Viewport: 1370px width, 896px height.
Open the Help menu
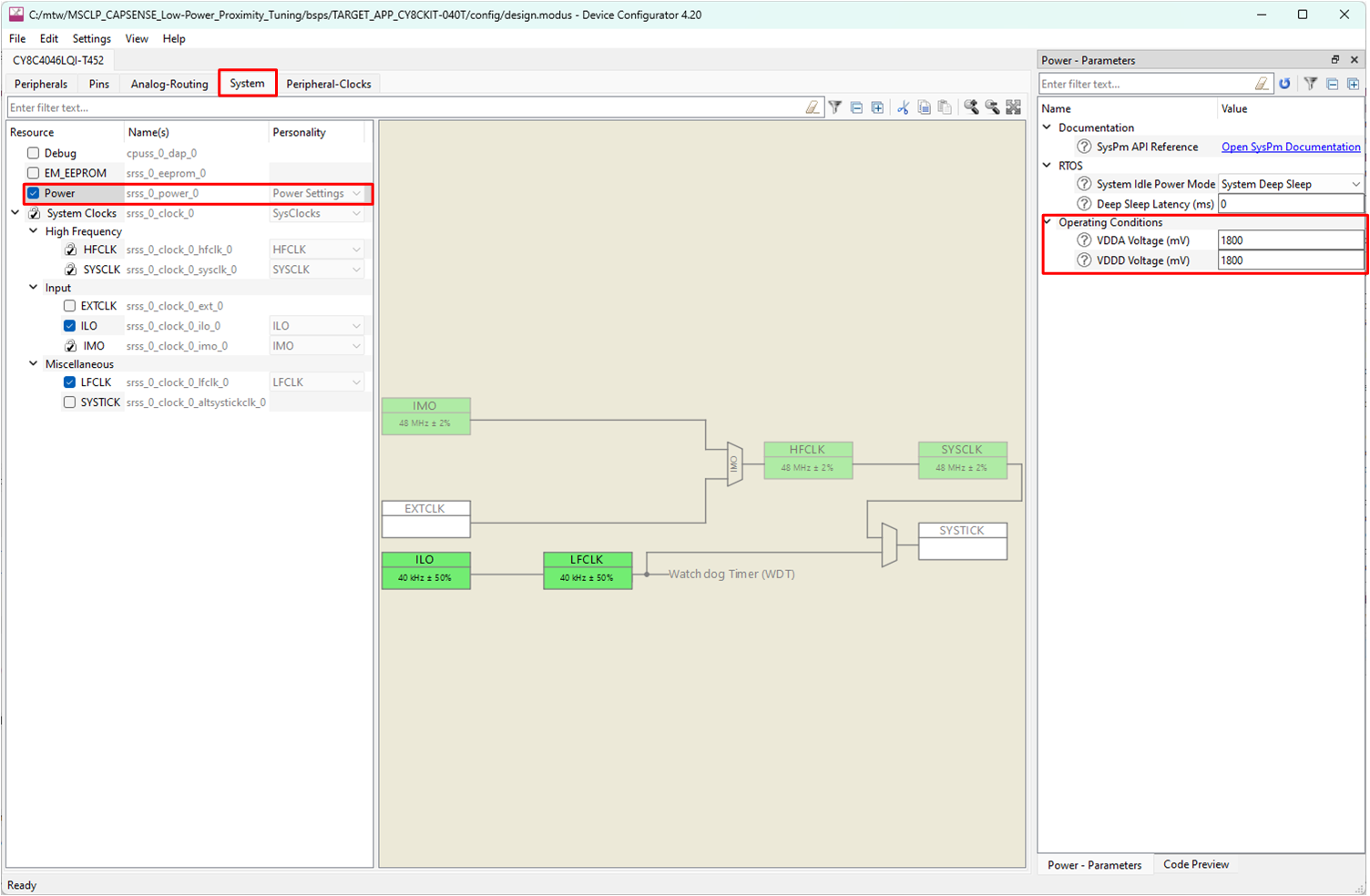(174, 38)
